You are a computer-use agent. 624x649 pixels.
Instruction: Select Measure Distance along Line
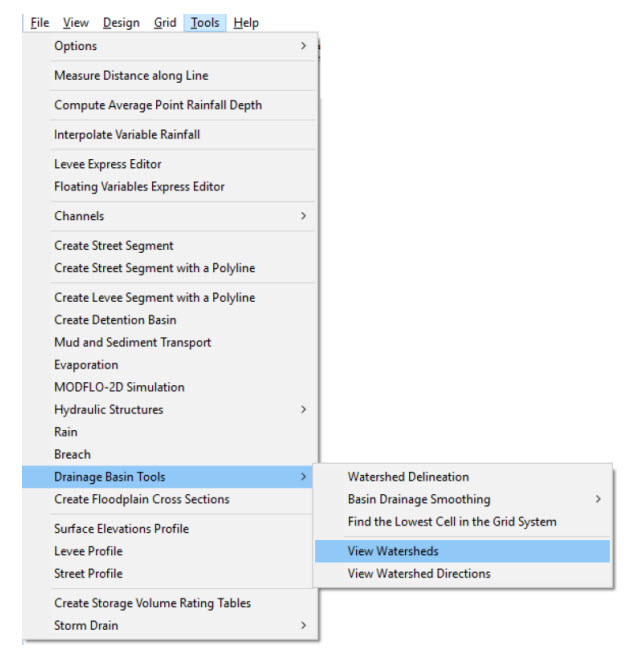coord(131,76)
